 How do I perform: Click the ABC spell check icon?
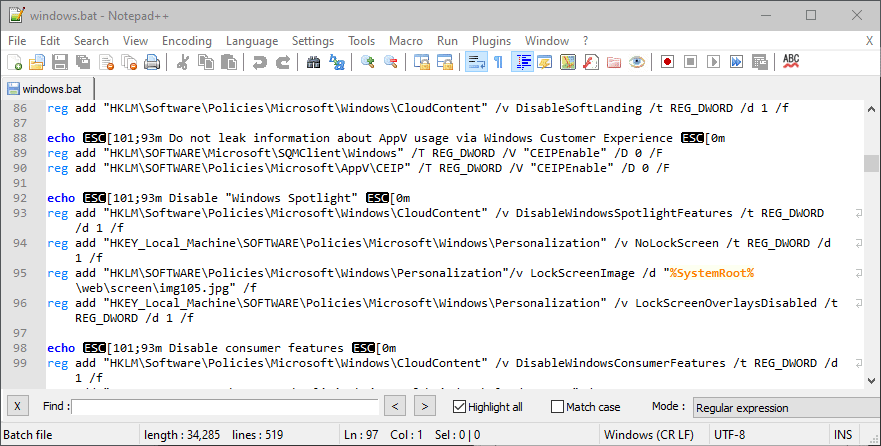click(791, 61)
